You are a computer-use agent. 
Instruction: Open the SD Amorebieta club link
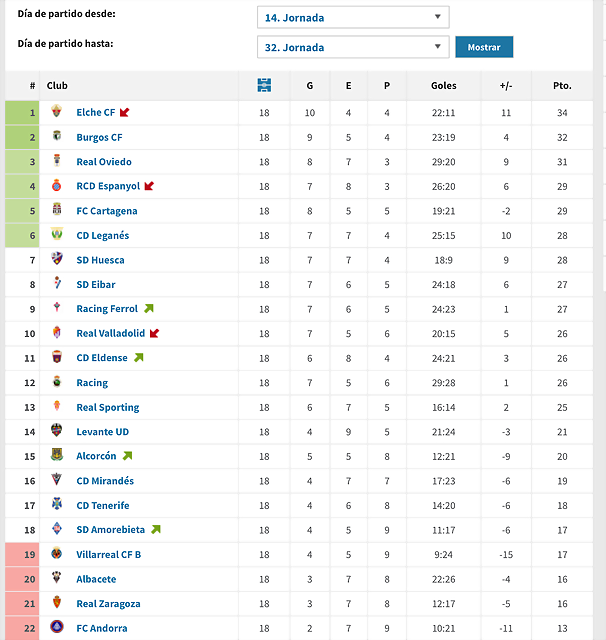click(x=111, y=530)
